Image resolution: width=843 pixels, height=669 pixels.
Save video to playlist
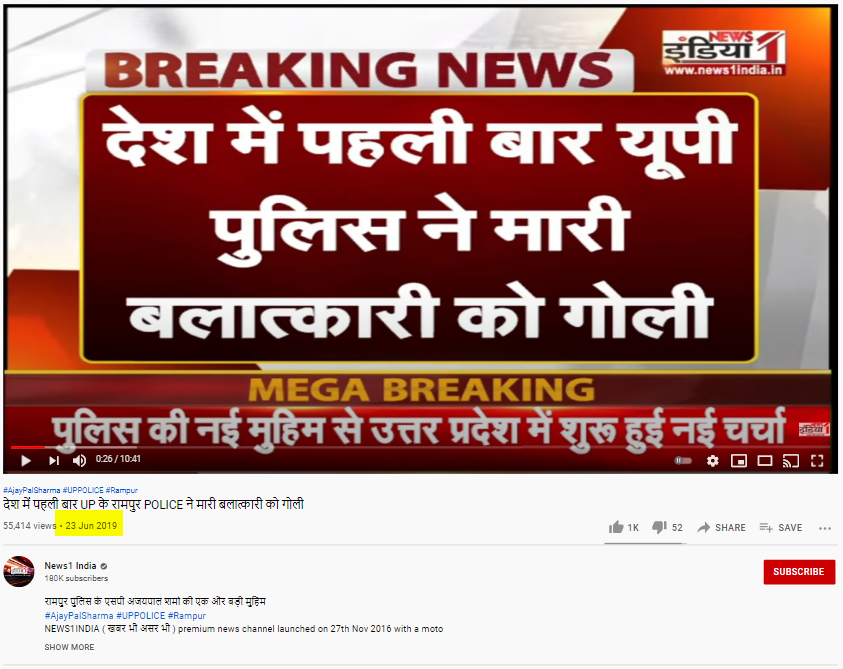[781, 528]
